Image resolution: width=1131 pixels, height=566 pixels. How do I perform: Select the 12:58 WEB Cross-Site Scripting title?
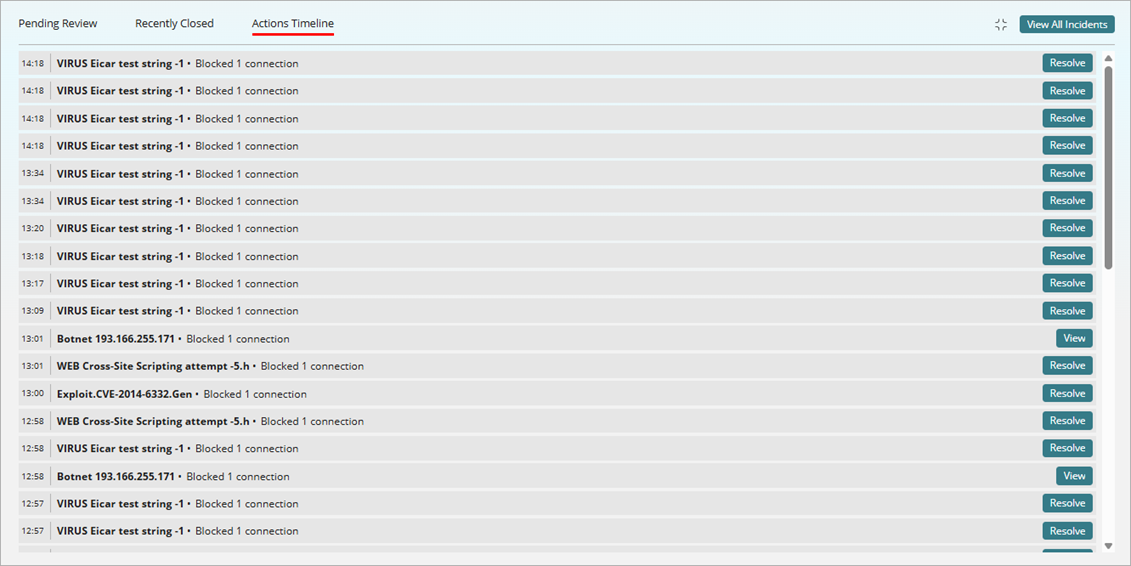(x=153, y=421)
